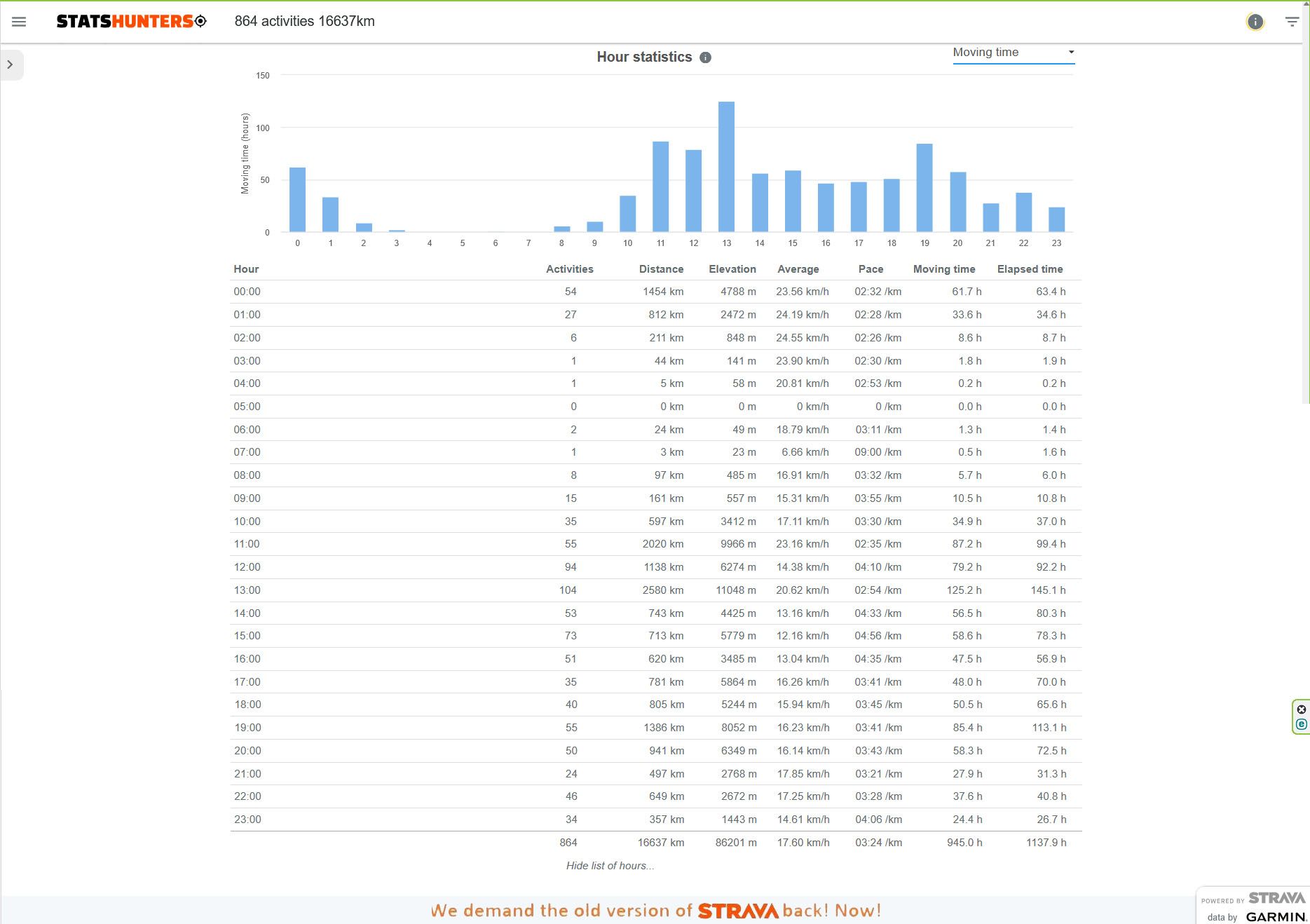Click the Garmin data logo

pos(1275,916)
